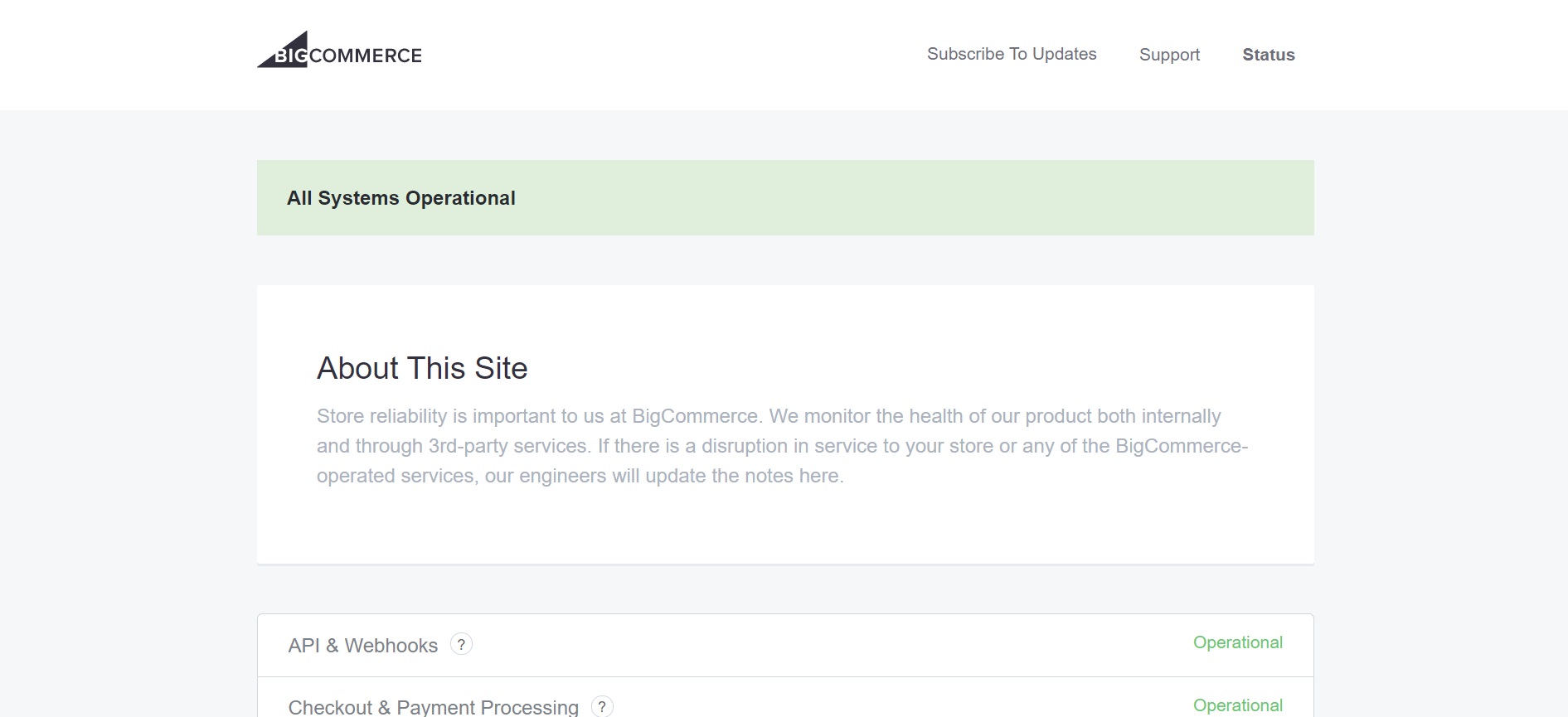Viewport: 1568px width, 717px height.
Task: Click the About This Site heading
Action: 422,368
